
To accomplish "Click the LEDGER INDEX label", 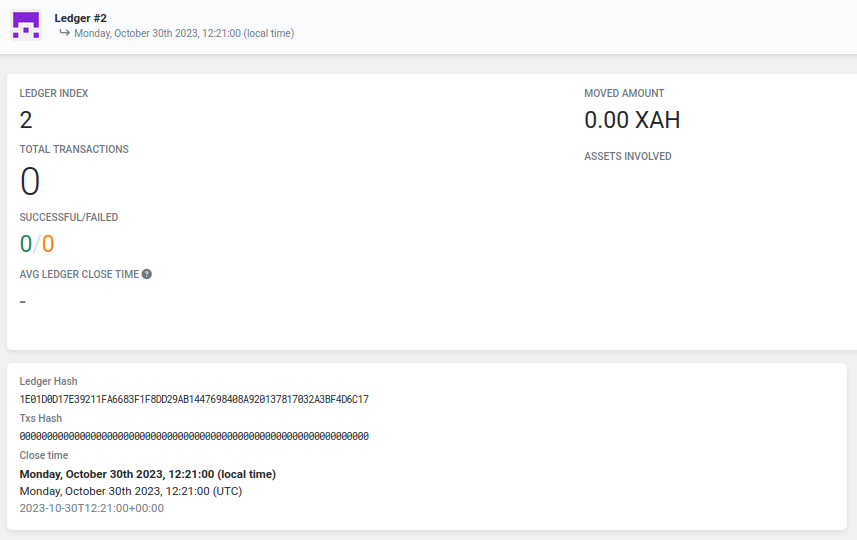I will (x=54, y=93).
